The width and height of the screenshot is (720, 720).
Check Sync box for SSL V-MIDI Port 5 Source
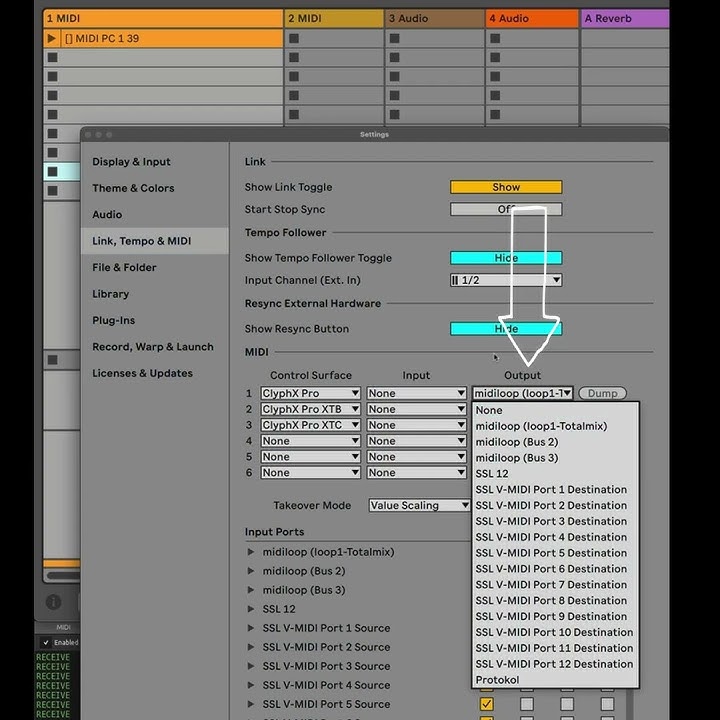coord(527,704)
